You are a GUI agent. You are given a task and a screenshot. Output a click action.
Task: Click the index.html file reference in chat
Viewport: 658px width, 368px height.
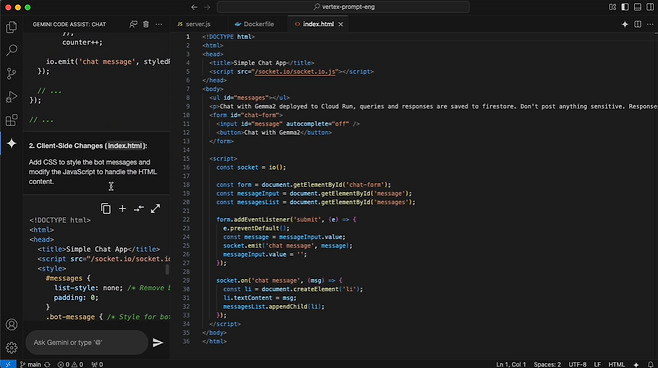click(125, 146)
